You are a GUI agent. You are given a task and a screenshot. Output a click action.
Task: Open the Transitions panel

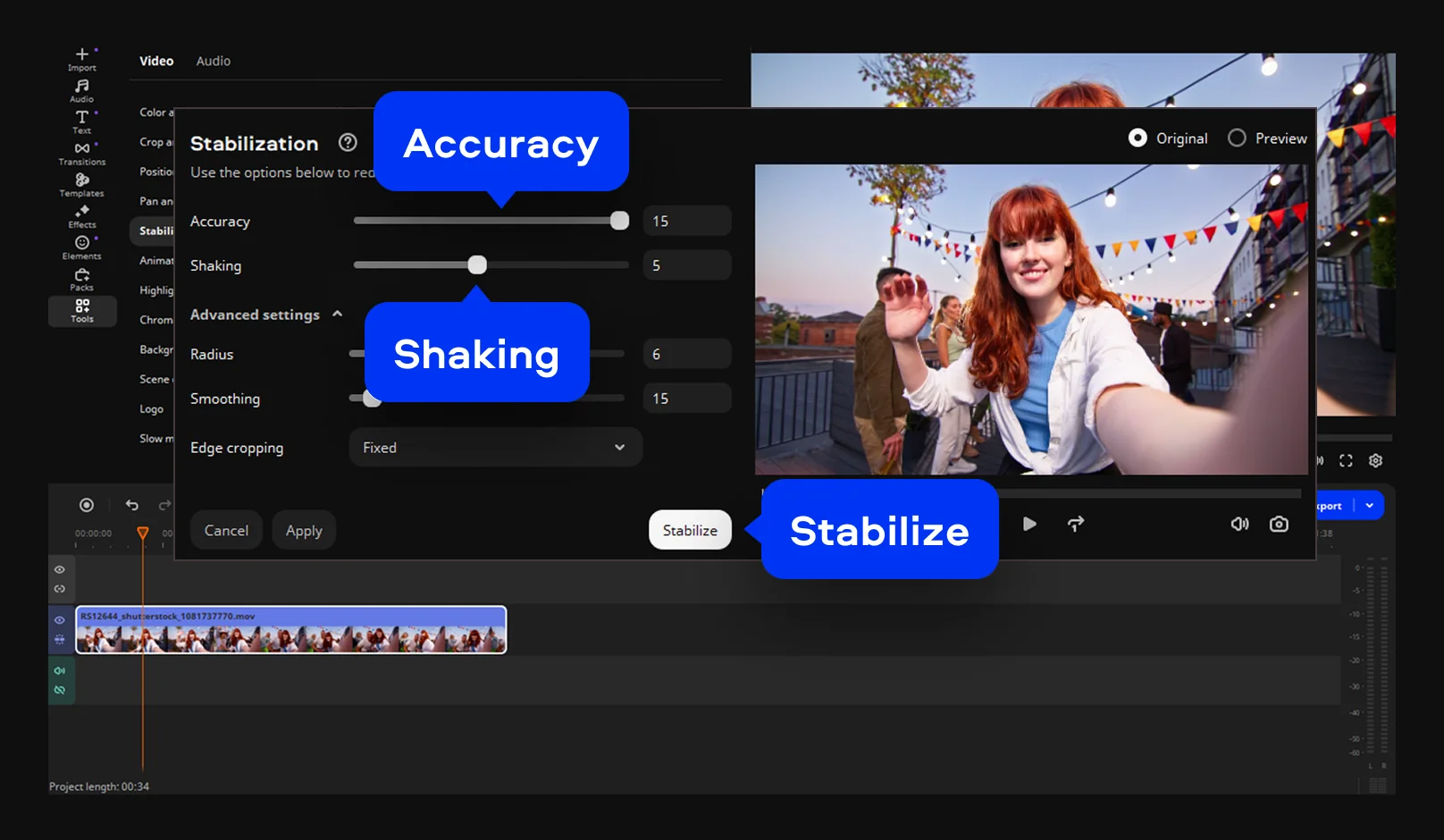click(x=81, y=153)
